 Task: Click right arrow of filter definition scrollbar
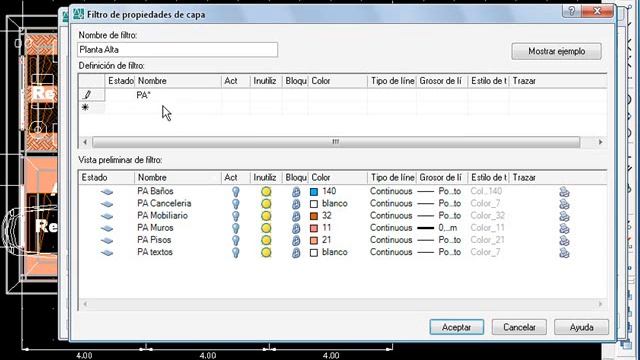coord(600,142)
